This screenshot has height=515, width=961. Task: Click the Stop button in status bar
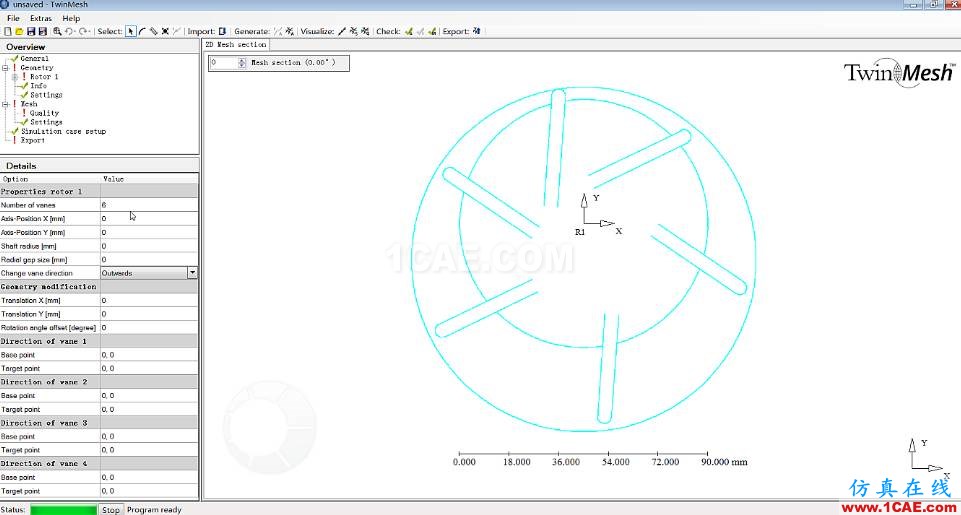pyautogui.click(x=111, y=509)
